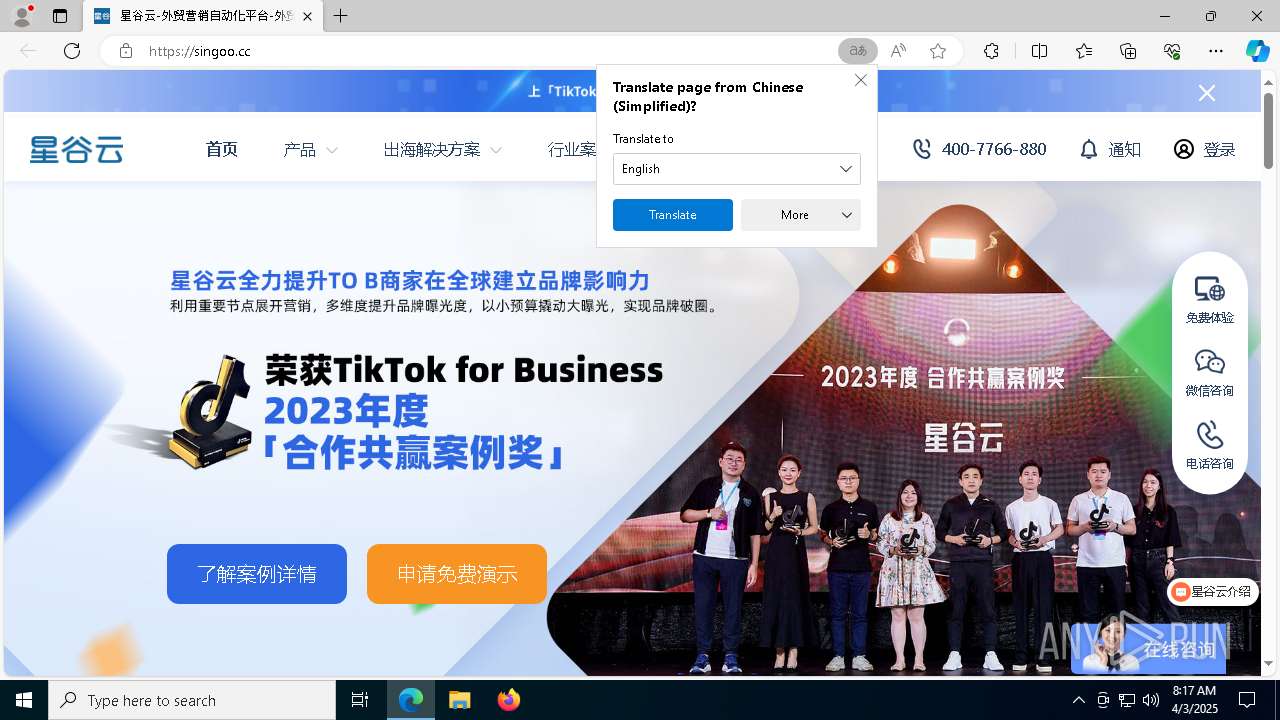Add this page to favorites star
Viewport: 1280px width, 720px height.
938,51
